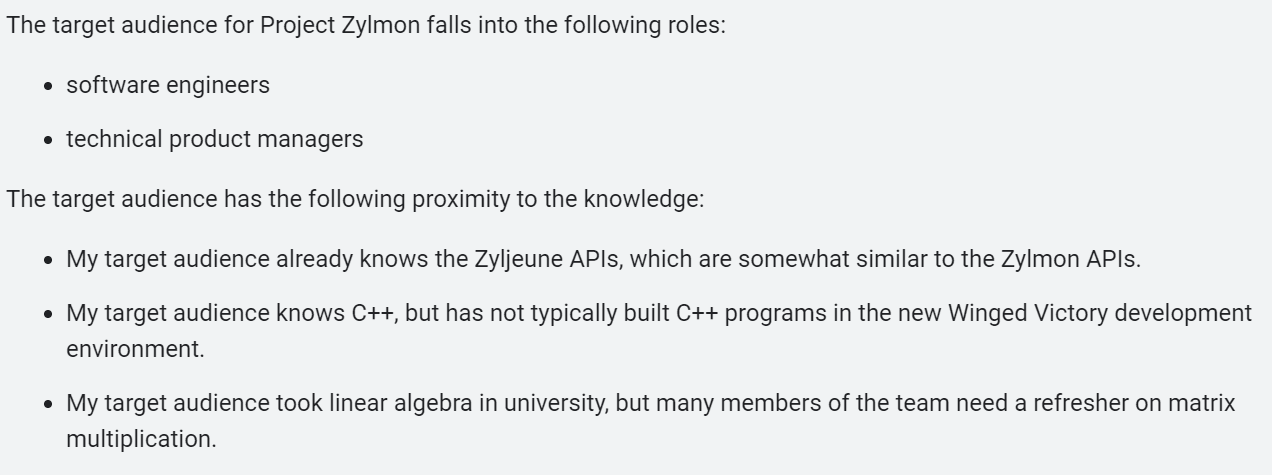
Task: Click the bullet dot before "technical product managers"
Action: click(x=49, y=140)
